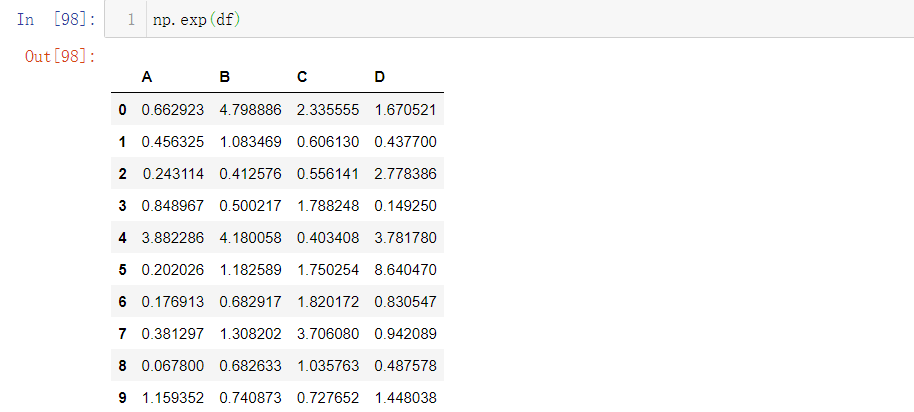Screen dimensions: 914x412
Task: Click cell value 0.740873
Action: pyautogui.click(x=251, y=398)
